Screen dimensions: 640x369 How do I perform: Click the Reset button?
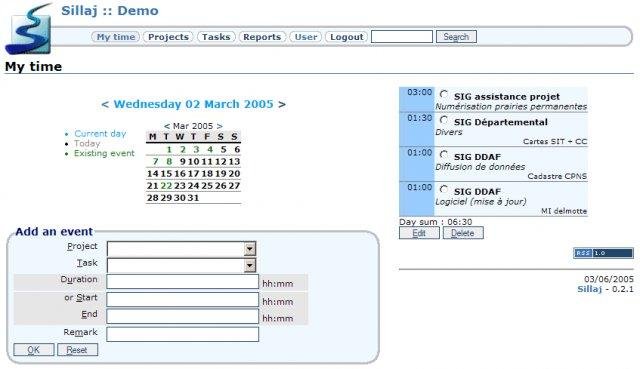click(77, 350)
